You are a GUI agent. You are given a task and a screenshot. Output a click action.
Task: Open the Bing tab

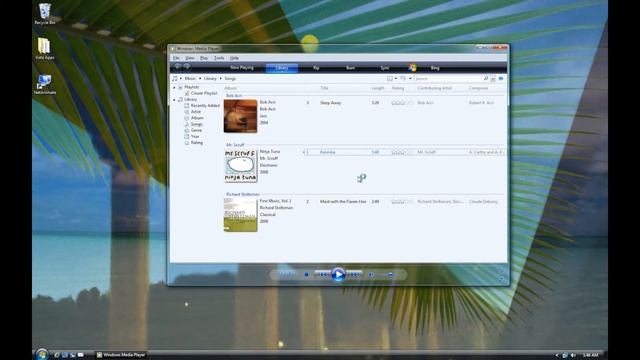[435, 68]
